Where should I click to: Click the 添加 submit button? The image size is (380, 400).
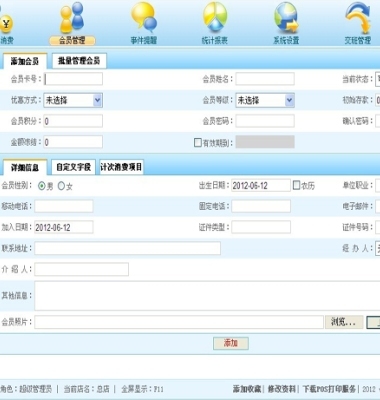click(x=231, y=343)
